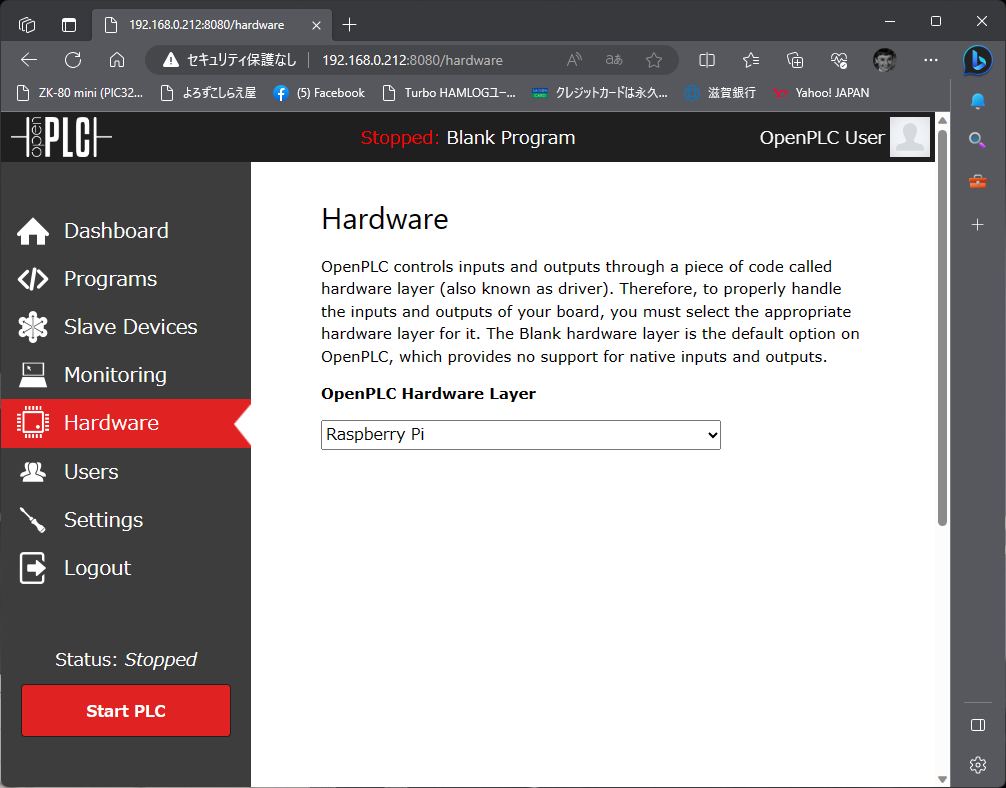Viewport: 1006px width, 788px height.
Task: Click the Slave Devices atom icon
Action: [33, 327]
